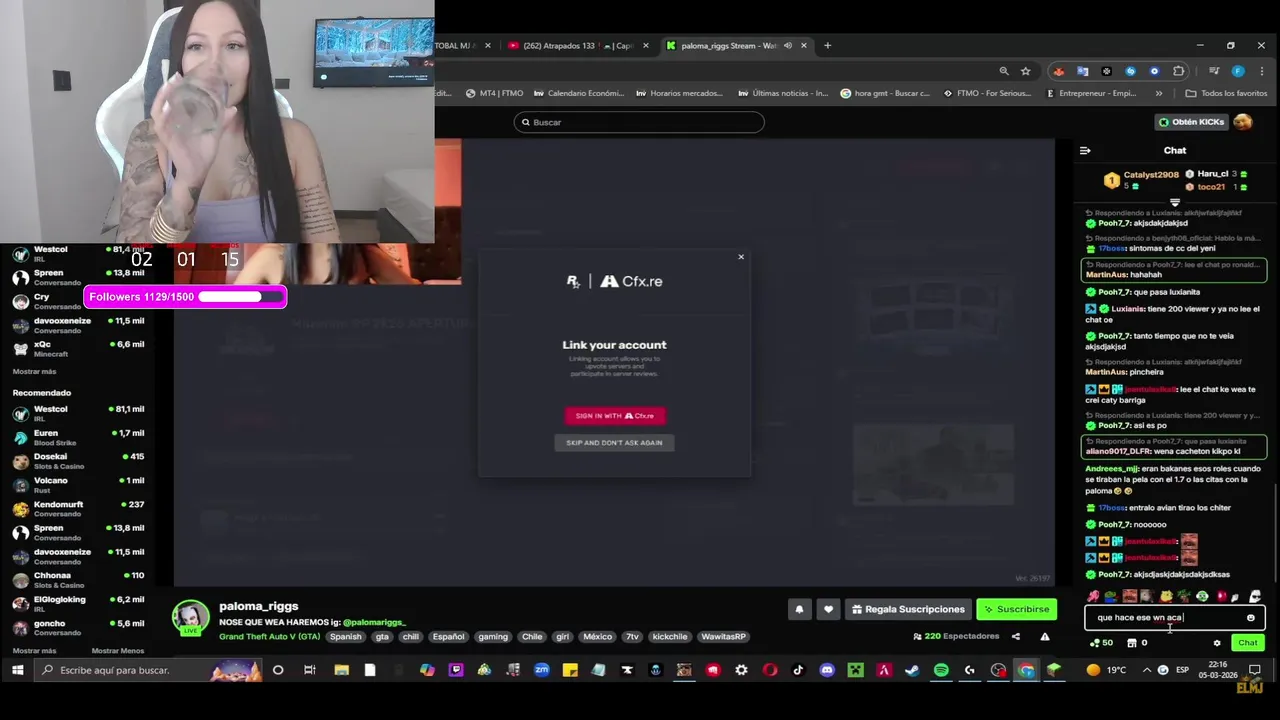Image resolution: width=1280 pixels, height=720 pixels.
Task: Click the Grand Theft Auto V (GTA) category link
Action: point(270,636)
